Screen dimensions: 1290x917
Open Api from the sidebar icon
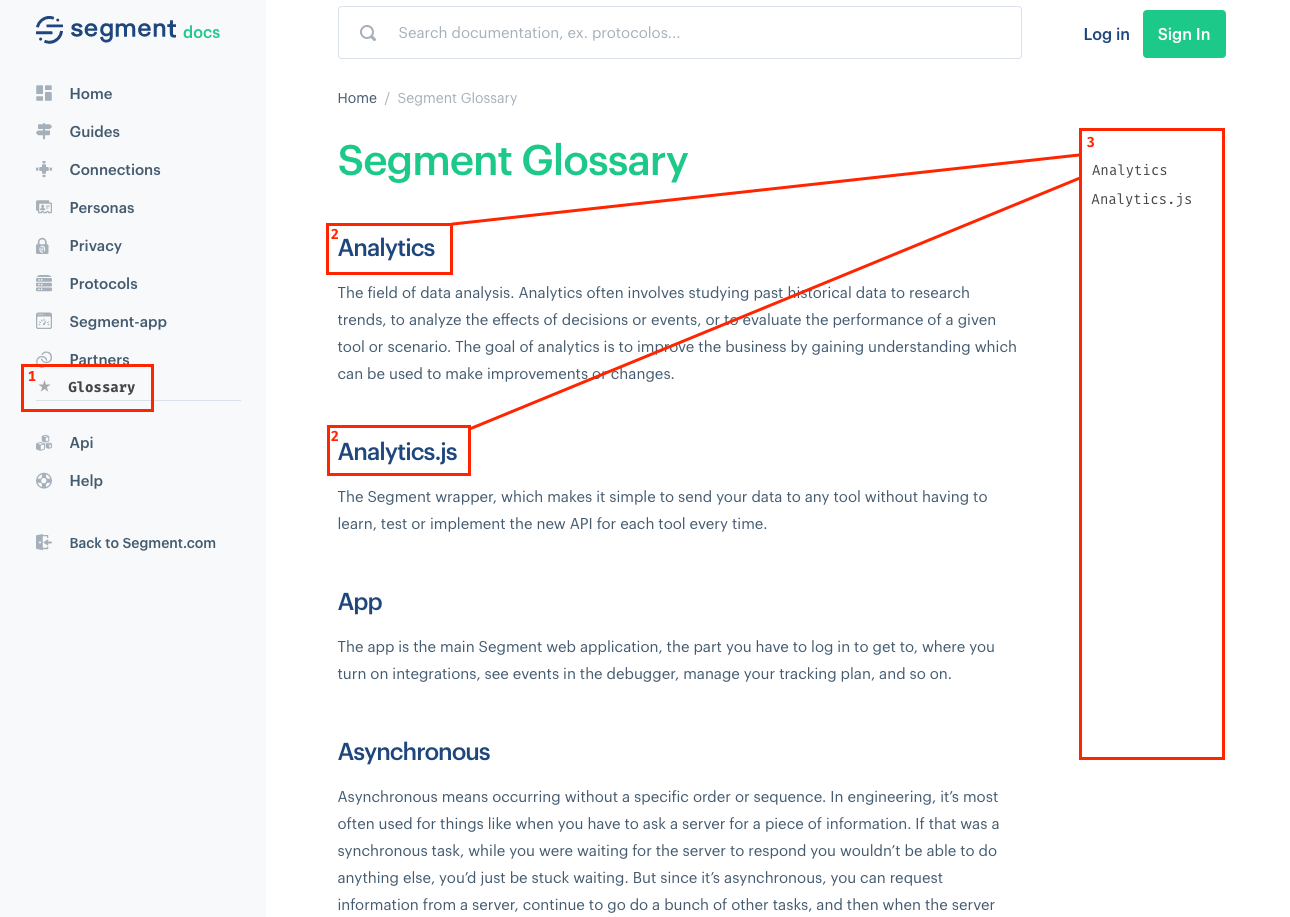[x=44, y=442]
